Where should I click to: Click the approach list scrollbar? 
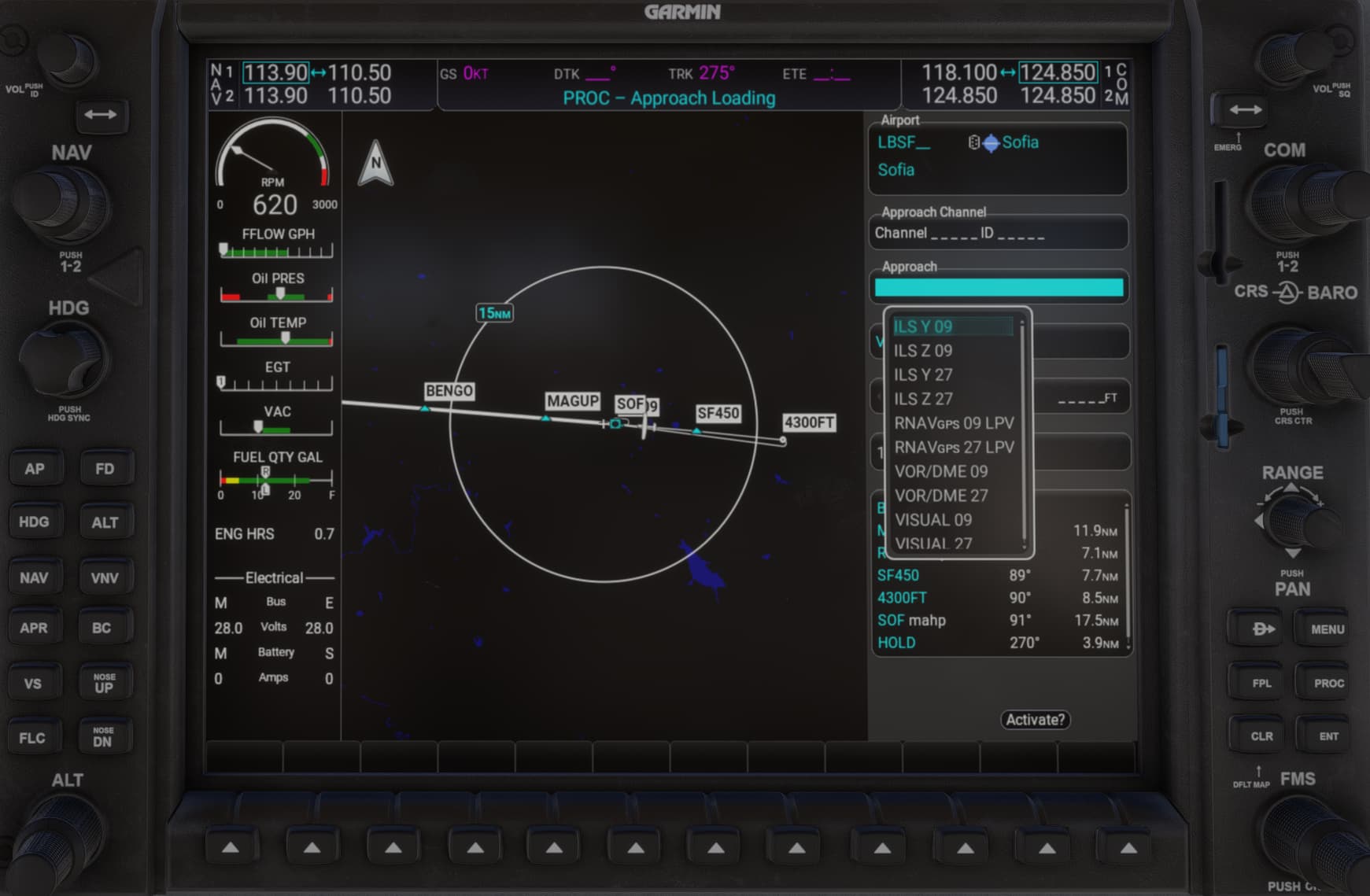coord(1023,433)
